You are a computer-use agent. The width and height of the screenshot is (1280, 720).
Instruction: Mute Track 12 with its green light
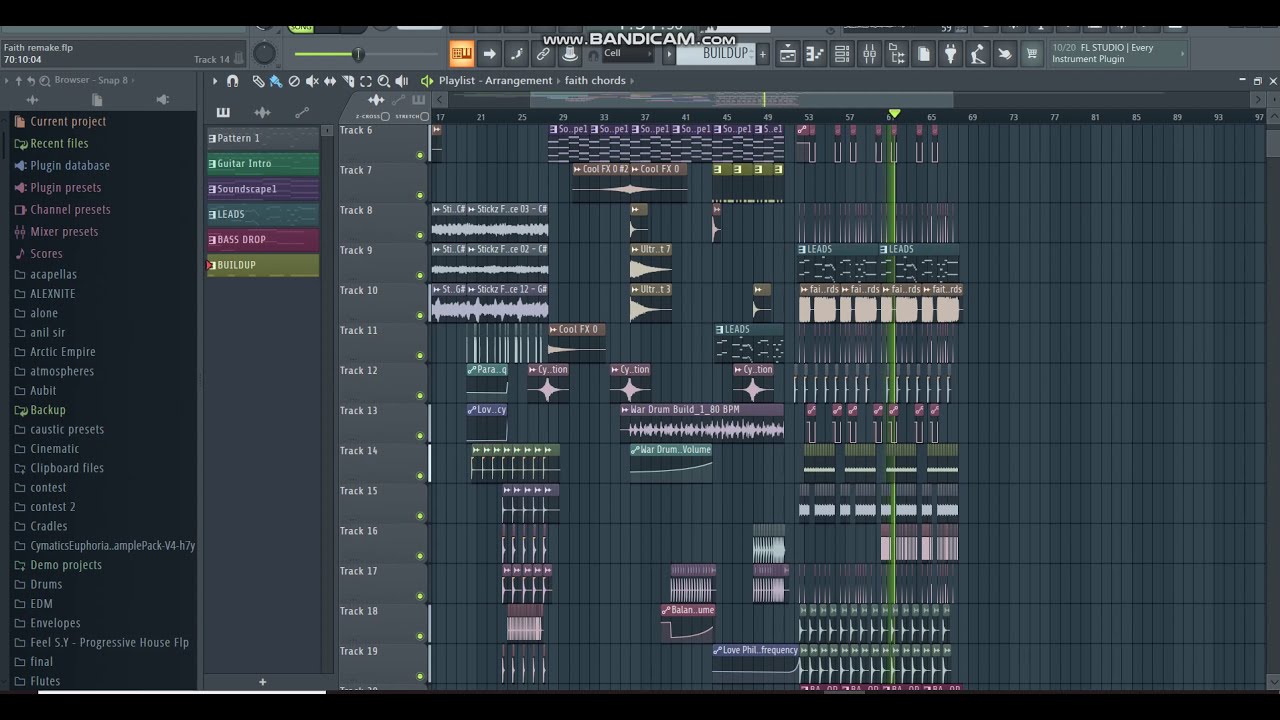[x=420, y=395]
